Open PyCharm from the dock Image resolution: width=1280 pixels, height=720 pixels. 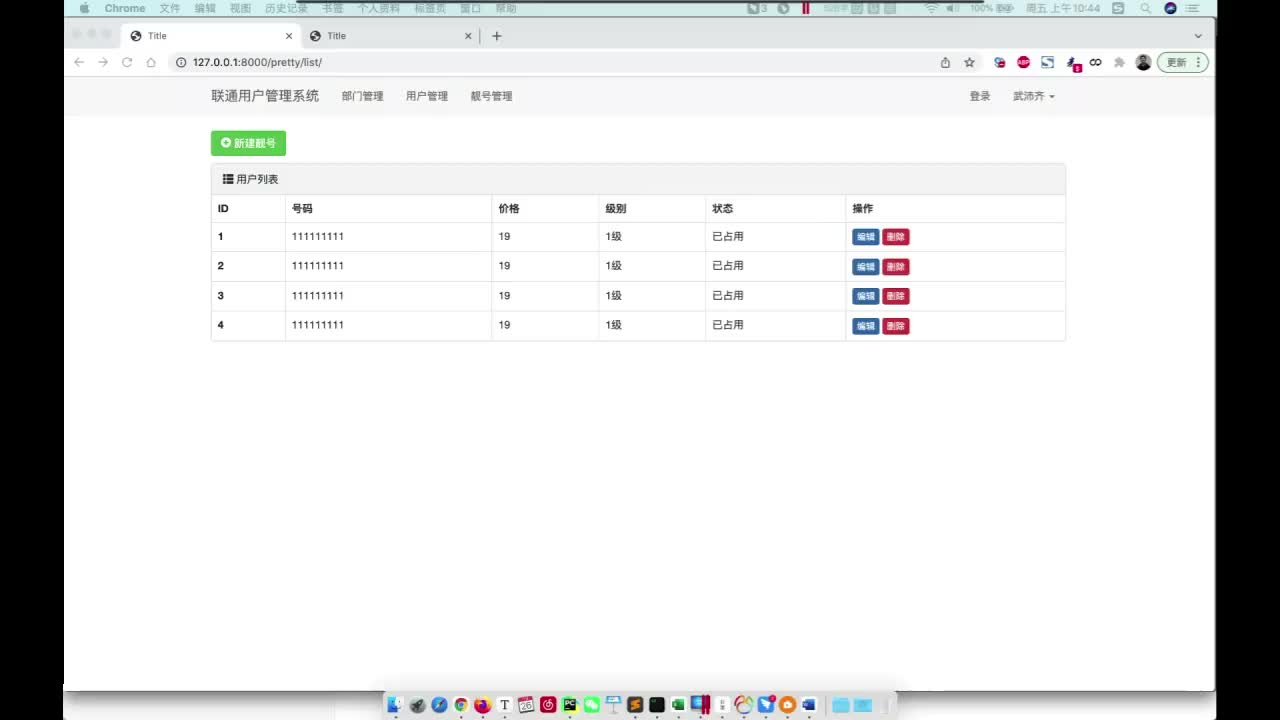click(x=570, y=705)
